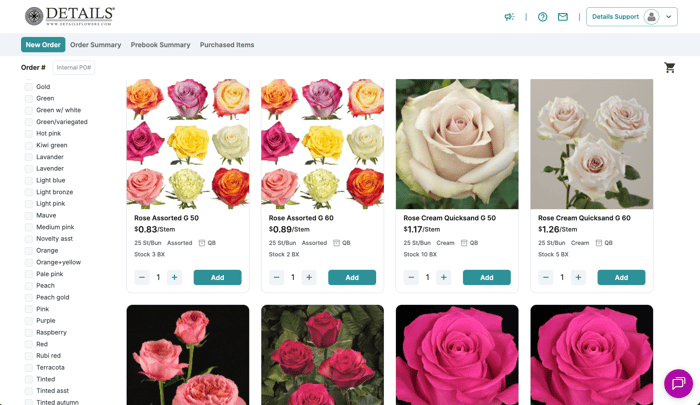The image size is (700, 405).
Task: Increase quantity for Rose Cream Quicksand G 50
Action: (444, 277)
